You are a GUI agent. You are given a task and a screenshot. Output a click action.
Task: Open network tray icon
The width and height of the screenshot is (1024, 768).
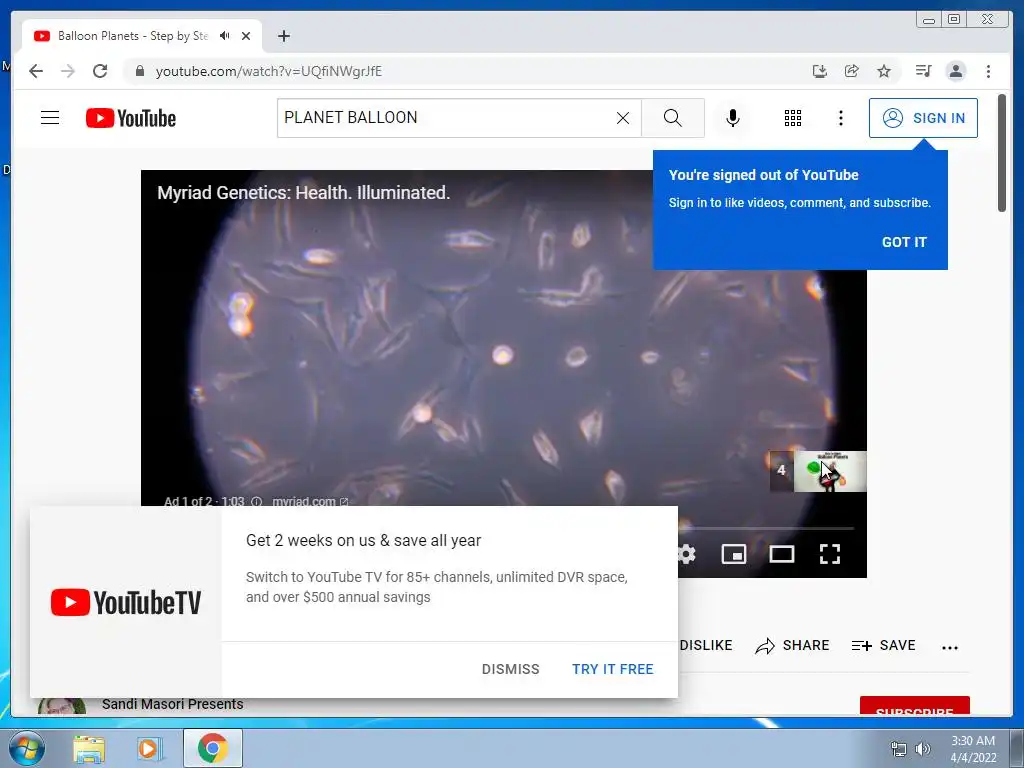tap(899, 749)
